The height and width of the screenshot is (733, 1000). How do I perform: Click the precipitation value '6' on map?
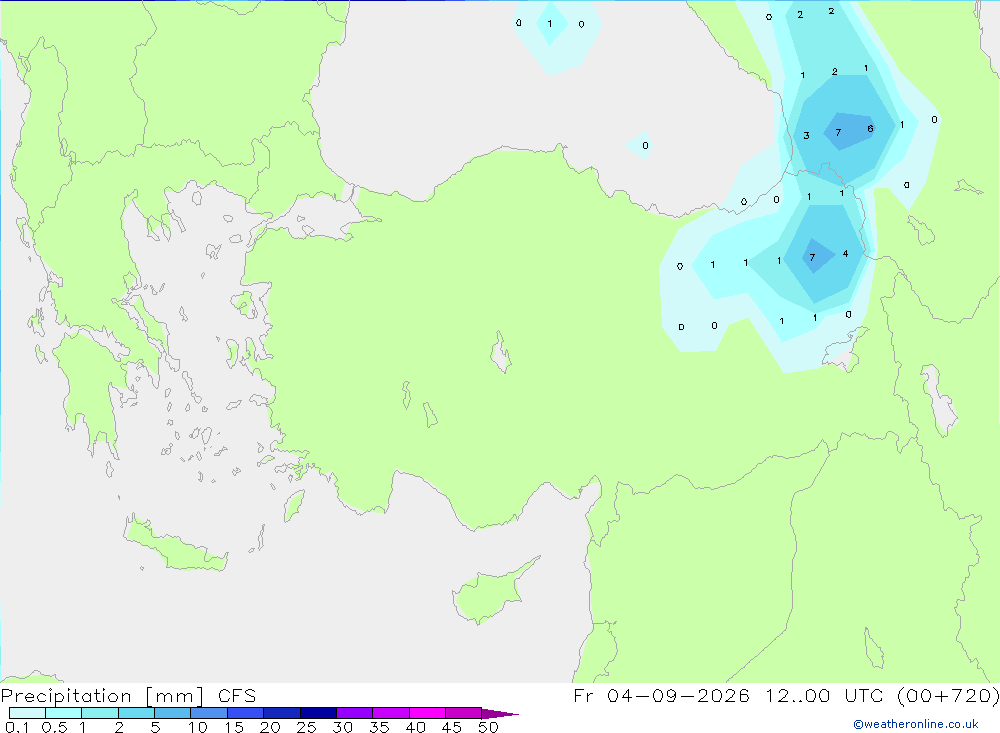(870, 129)
